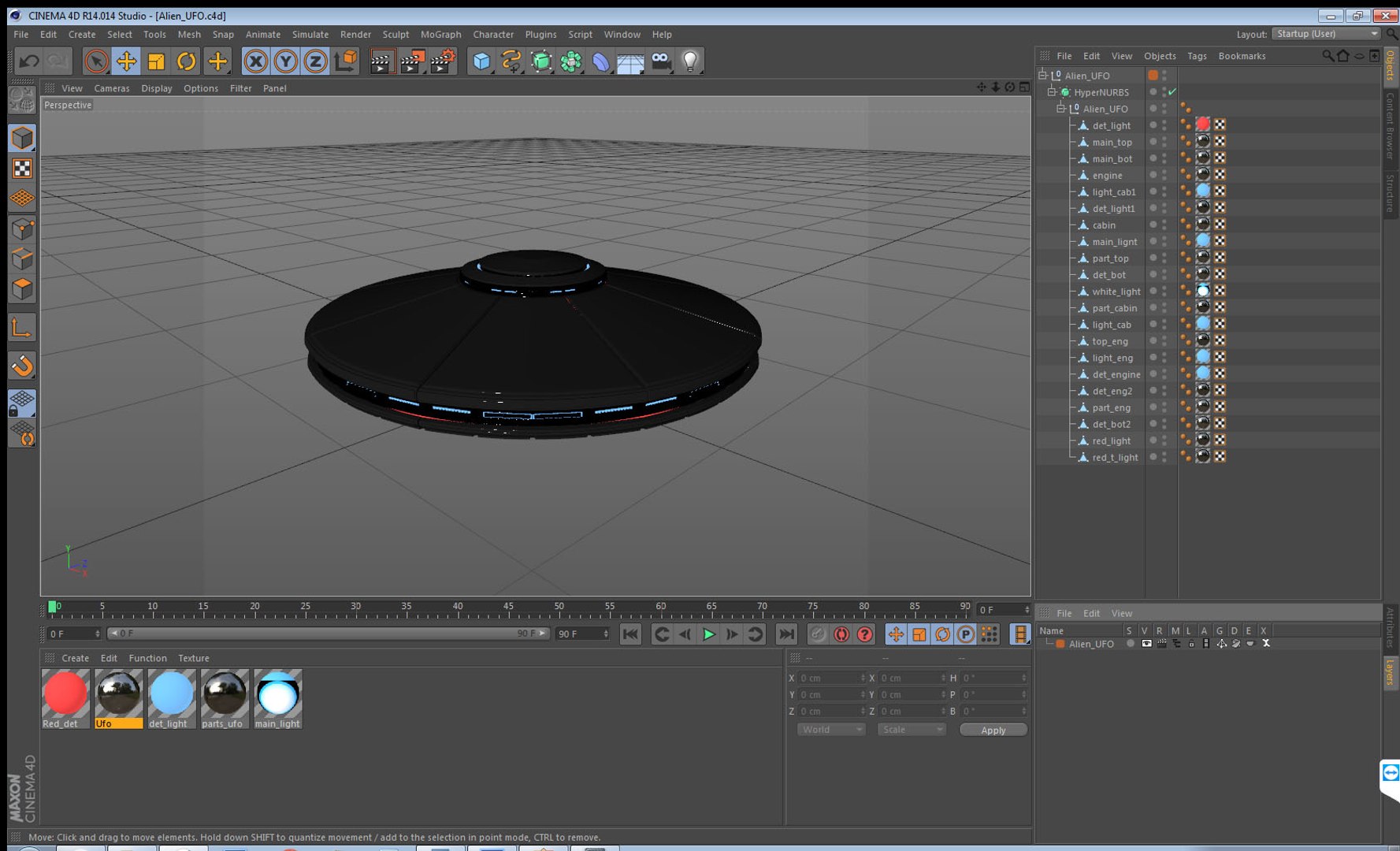1400x851 pixels.
Task: Enable record active objects button
Action: coord(818,634)
